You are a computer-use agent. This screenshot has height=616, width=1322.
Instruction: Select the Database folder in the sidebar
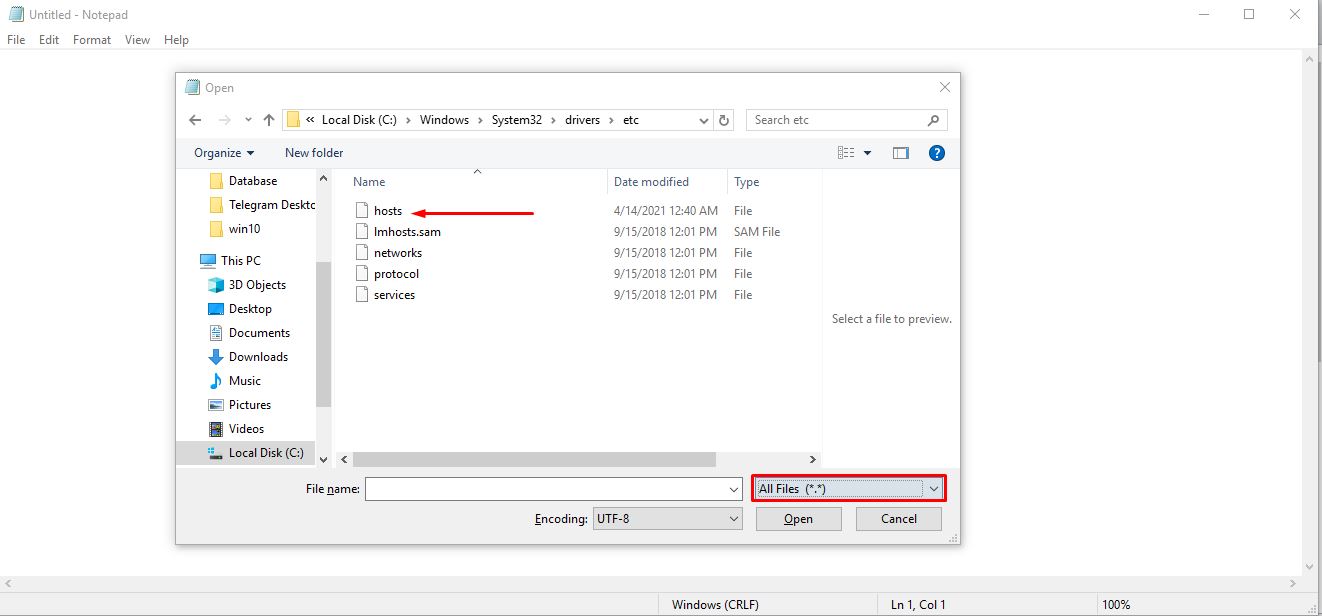pyautogui.click(x=253, y=181)
